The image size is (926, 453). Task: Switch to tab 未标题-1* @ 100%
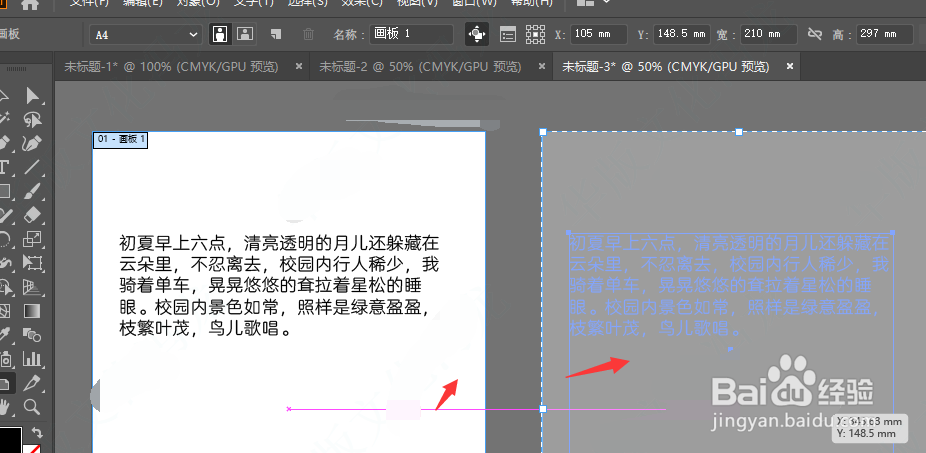(x=171, y=67)
